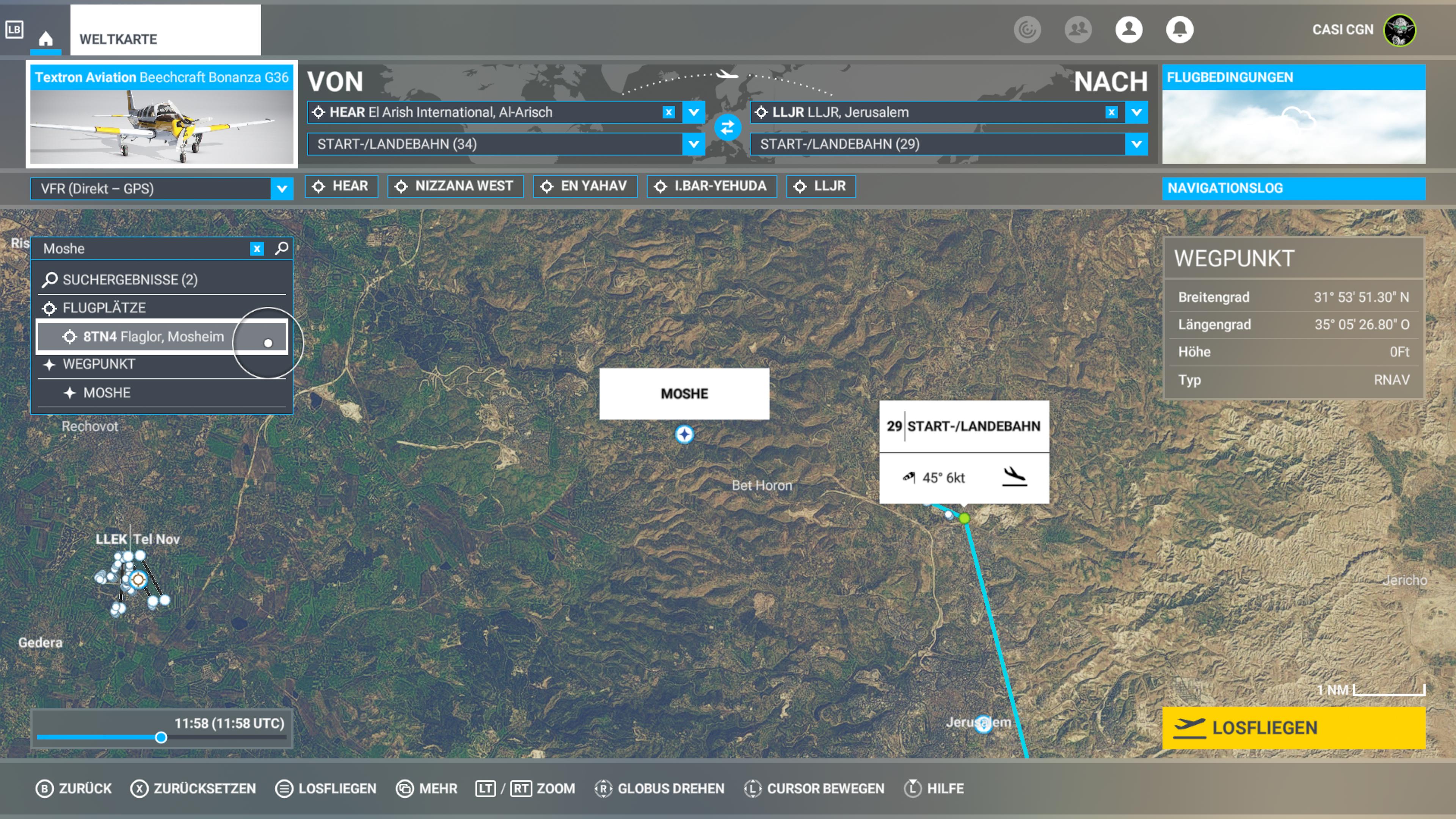
Task: Go to the home screen icon
Action: [x=46, y=38]
